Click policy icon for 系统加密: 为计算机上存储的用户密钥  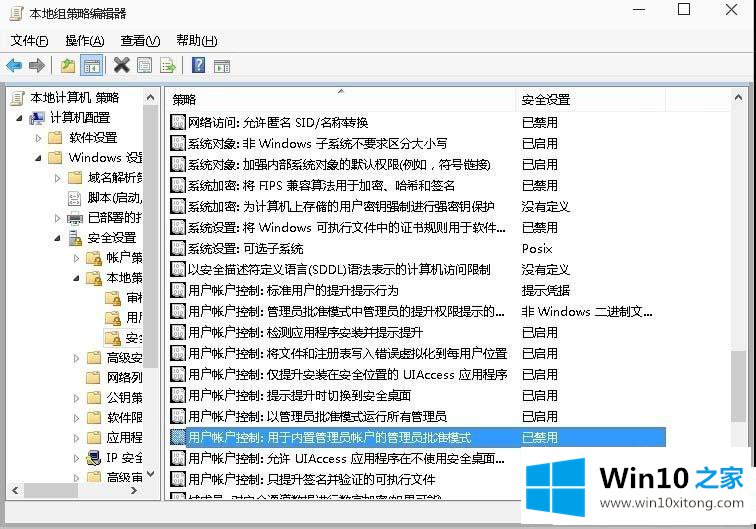pos(178,206)
